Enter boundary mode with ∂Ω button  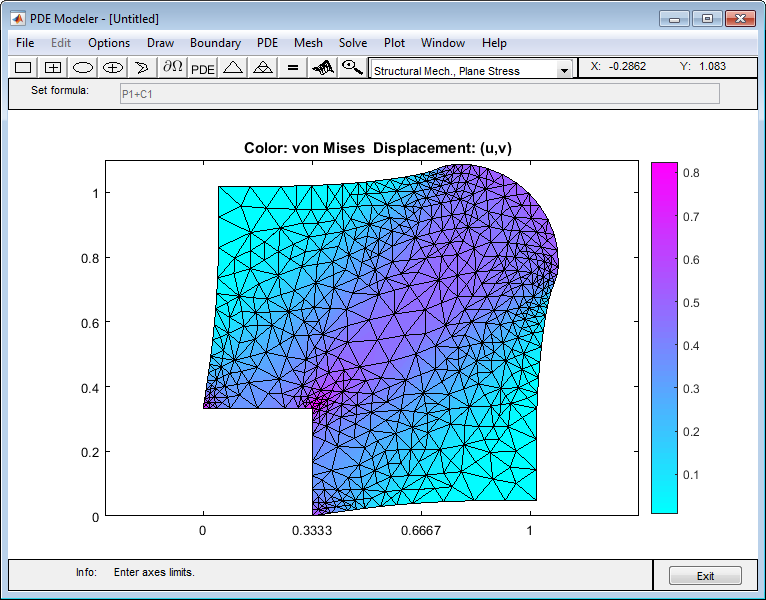(x=172, y=68)
